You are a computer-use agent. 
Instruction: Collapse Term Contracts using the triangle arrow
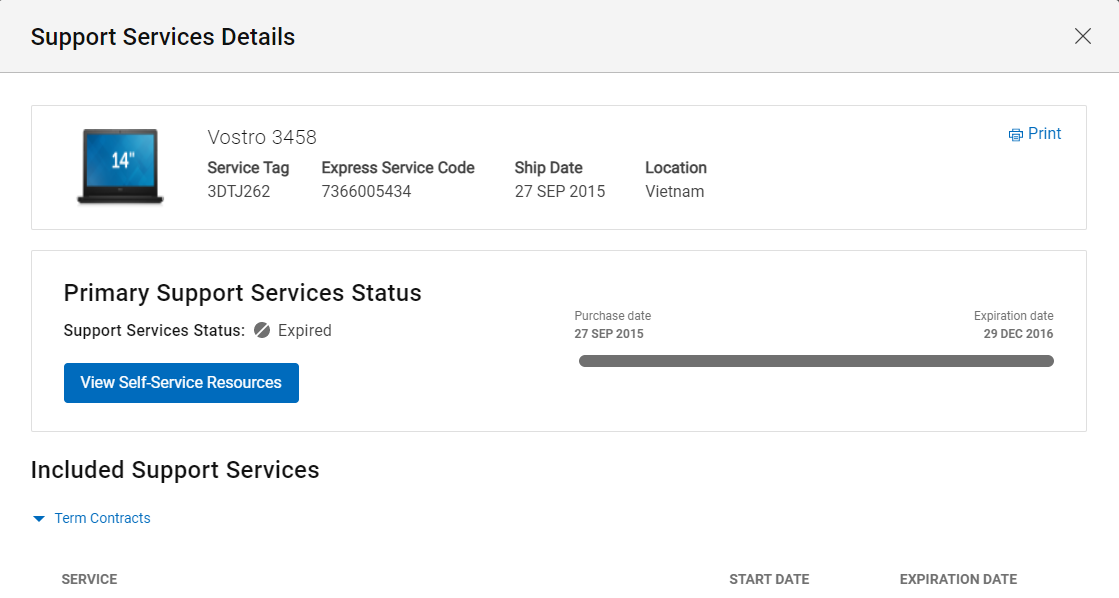coord(39,519)
